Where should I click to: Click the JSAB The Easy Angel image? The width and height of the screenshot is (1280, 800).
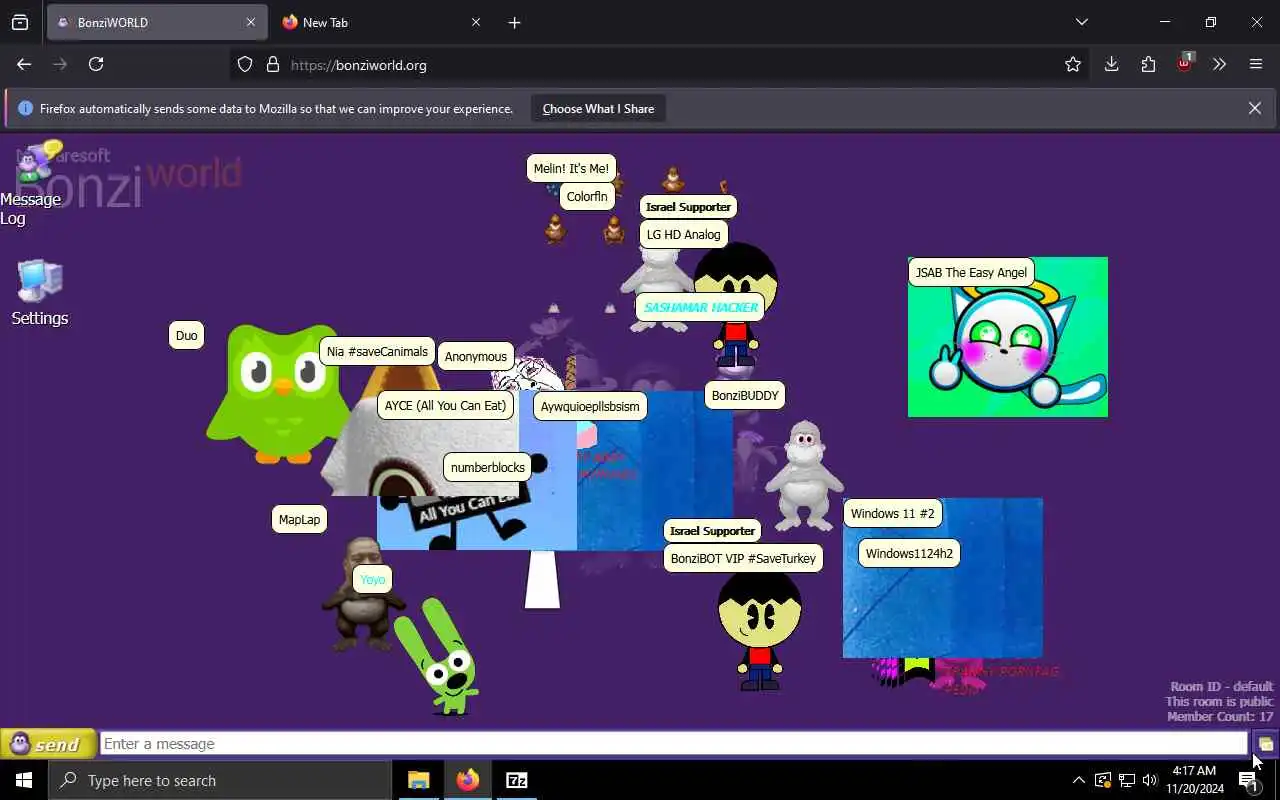pos(1008,337)
